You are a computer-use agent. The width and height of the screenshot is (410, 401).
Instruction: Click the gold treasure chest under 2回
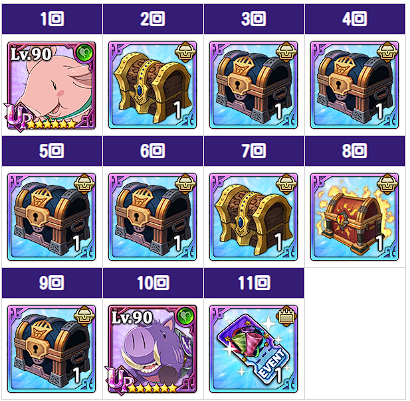(x=152, y=85)
